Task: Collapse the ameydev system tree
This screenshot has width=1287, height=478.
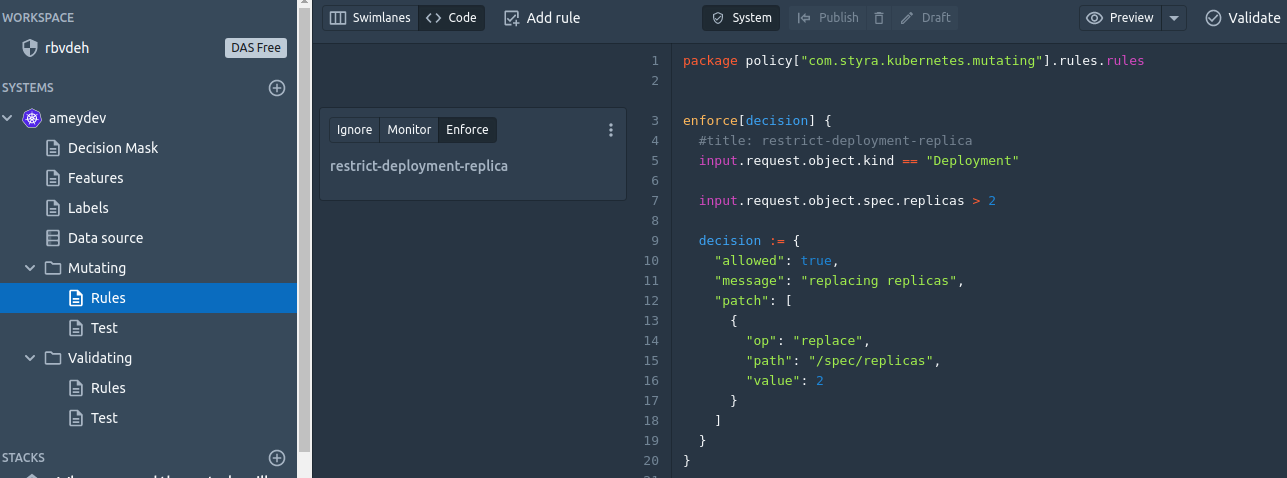Action: (8, 118)
